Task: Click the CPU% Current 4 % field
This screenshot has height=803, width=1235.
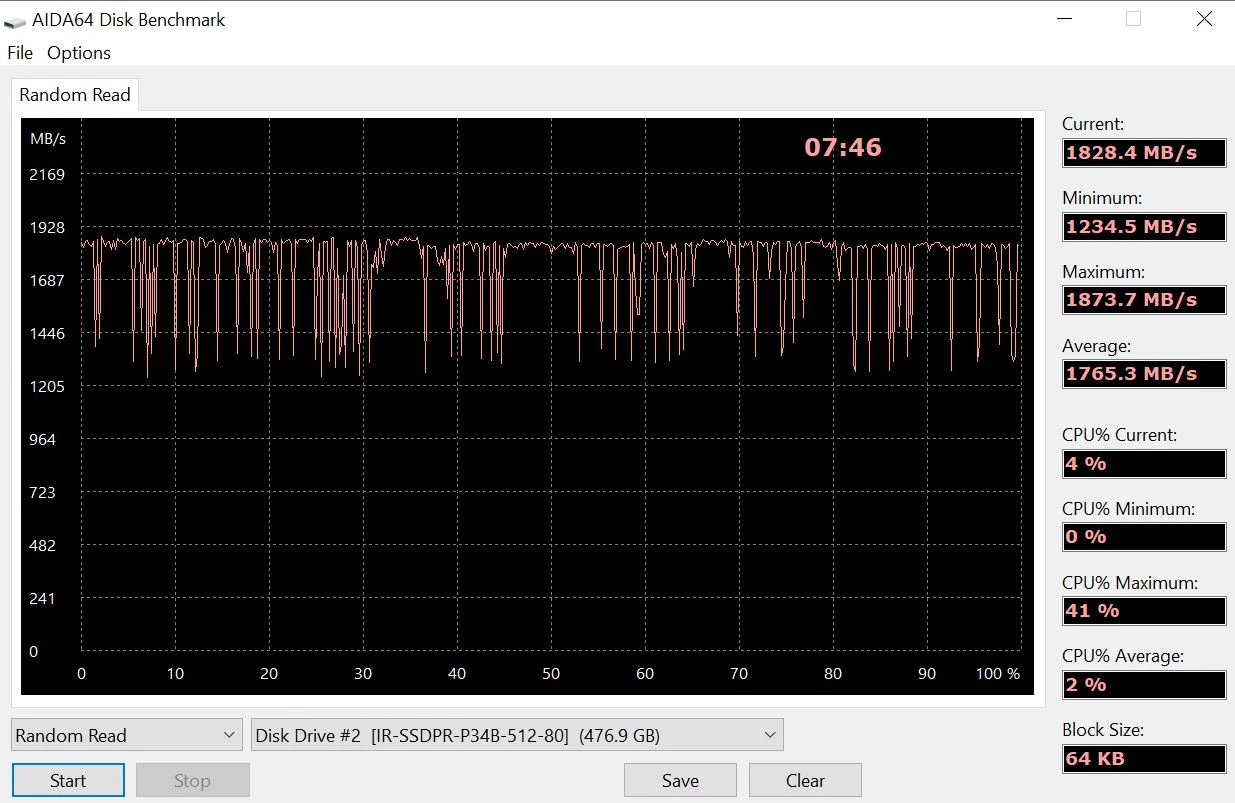Action: [1144, 464]
